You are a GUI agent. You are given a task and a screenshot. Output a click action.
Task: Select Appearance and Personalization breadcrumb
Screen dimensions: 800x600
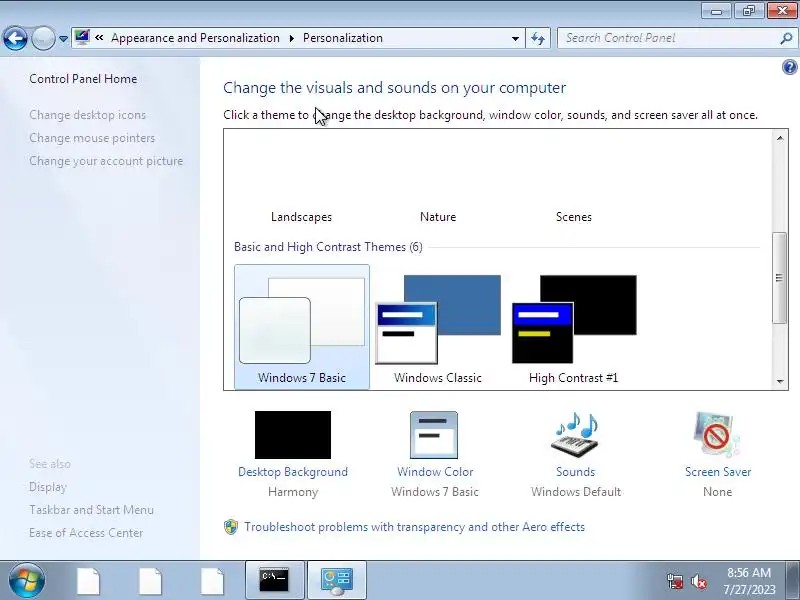195,38
